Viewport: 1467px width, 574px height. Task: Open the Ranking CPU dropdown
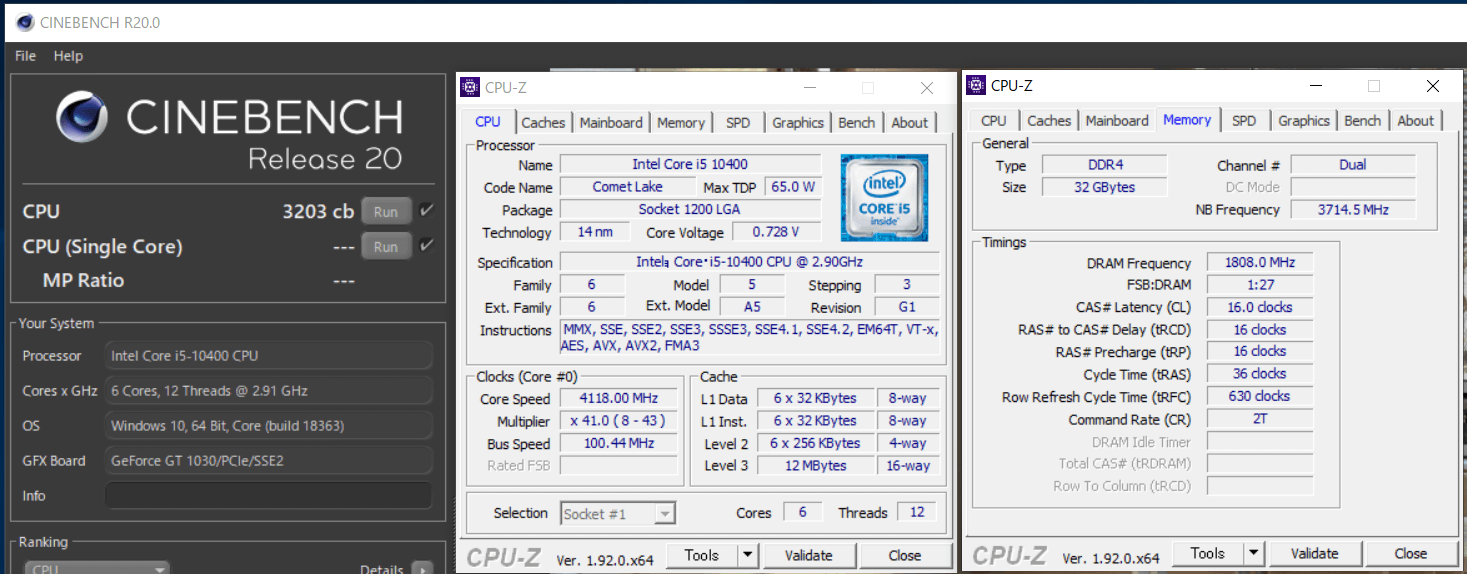97,568
